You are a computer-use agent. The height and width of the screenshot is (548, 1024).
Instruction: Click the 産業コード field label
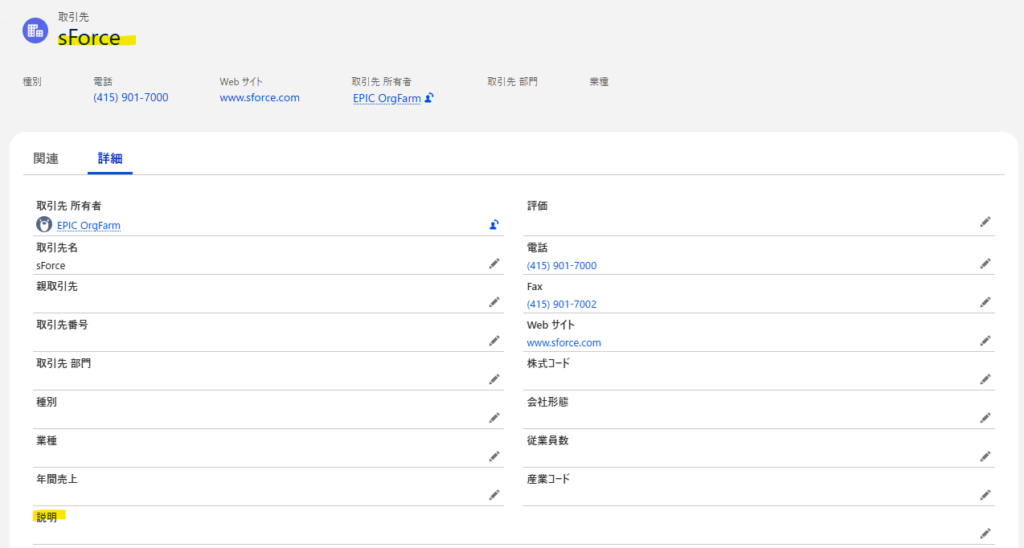(548, 479)
